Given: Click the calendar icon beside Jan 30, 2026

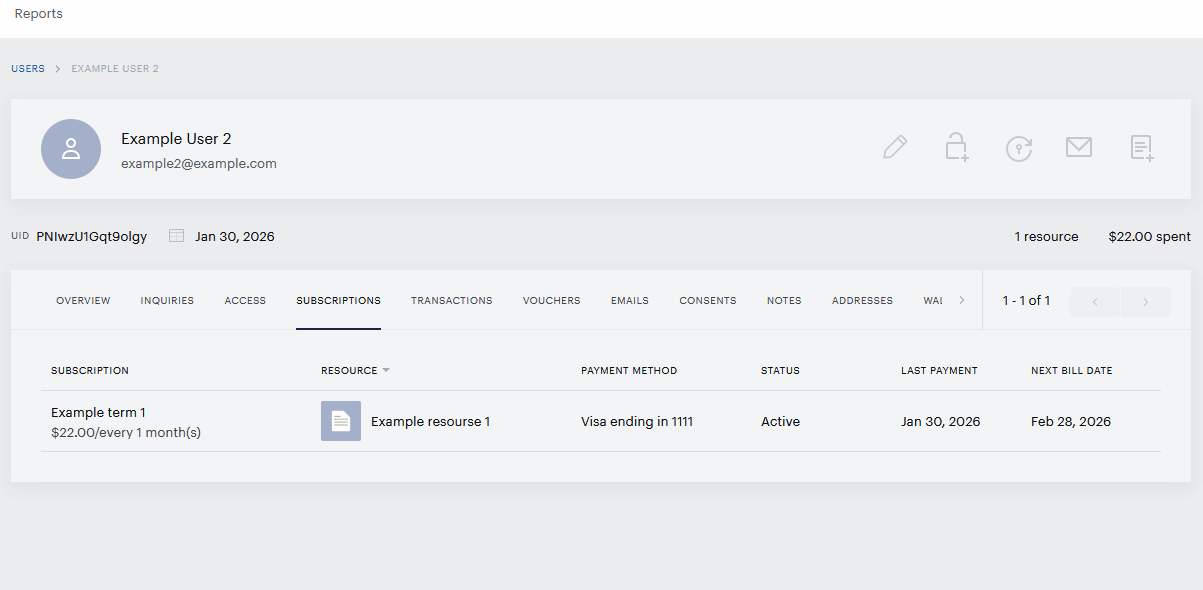Looking at the screenshot, I should [176, 236].
